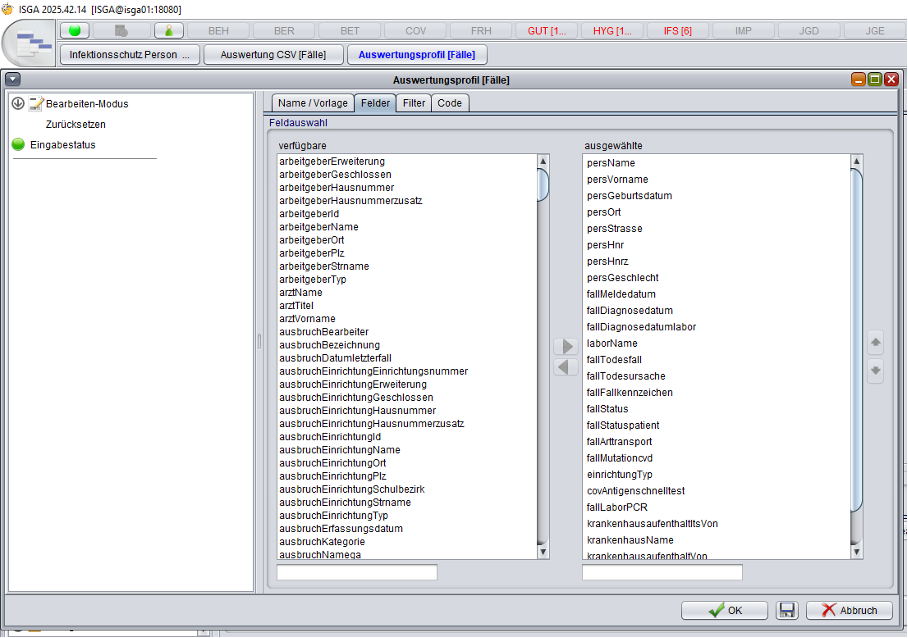Screen dimensions: 908x638
Task: Click the Bearbeiten-Modus edit icon
Action: tap(36, 104)
